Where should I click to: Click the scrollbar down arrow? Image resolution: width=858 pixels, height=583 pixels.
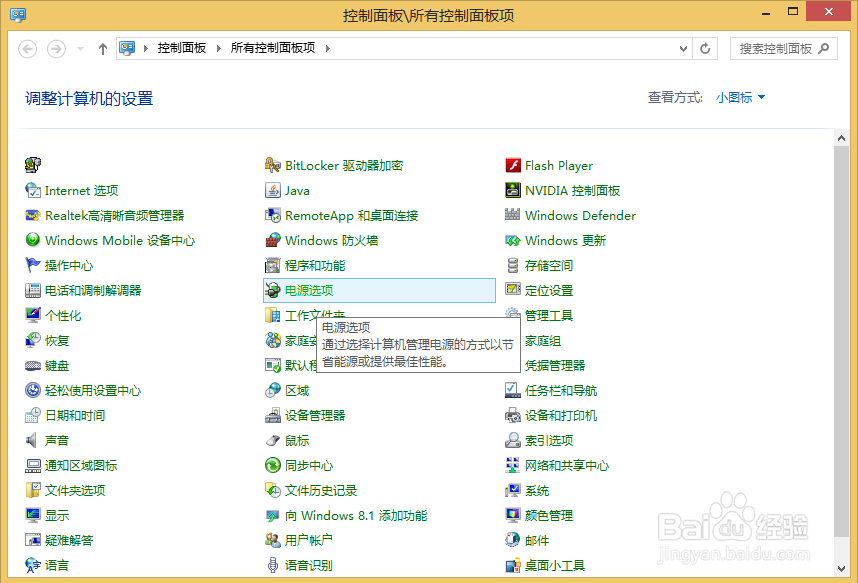click(x=842, y=568)
